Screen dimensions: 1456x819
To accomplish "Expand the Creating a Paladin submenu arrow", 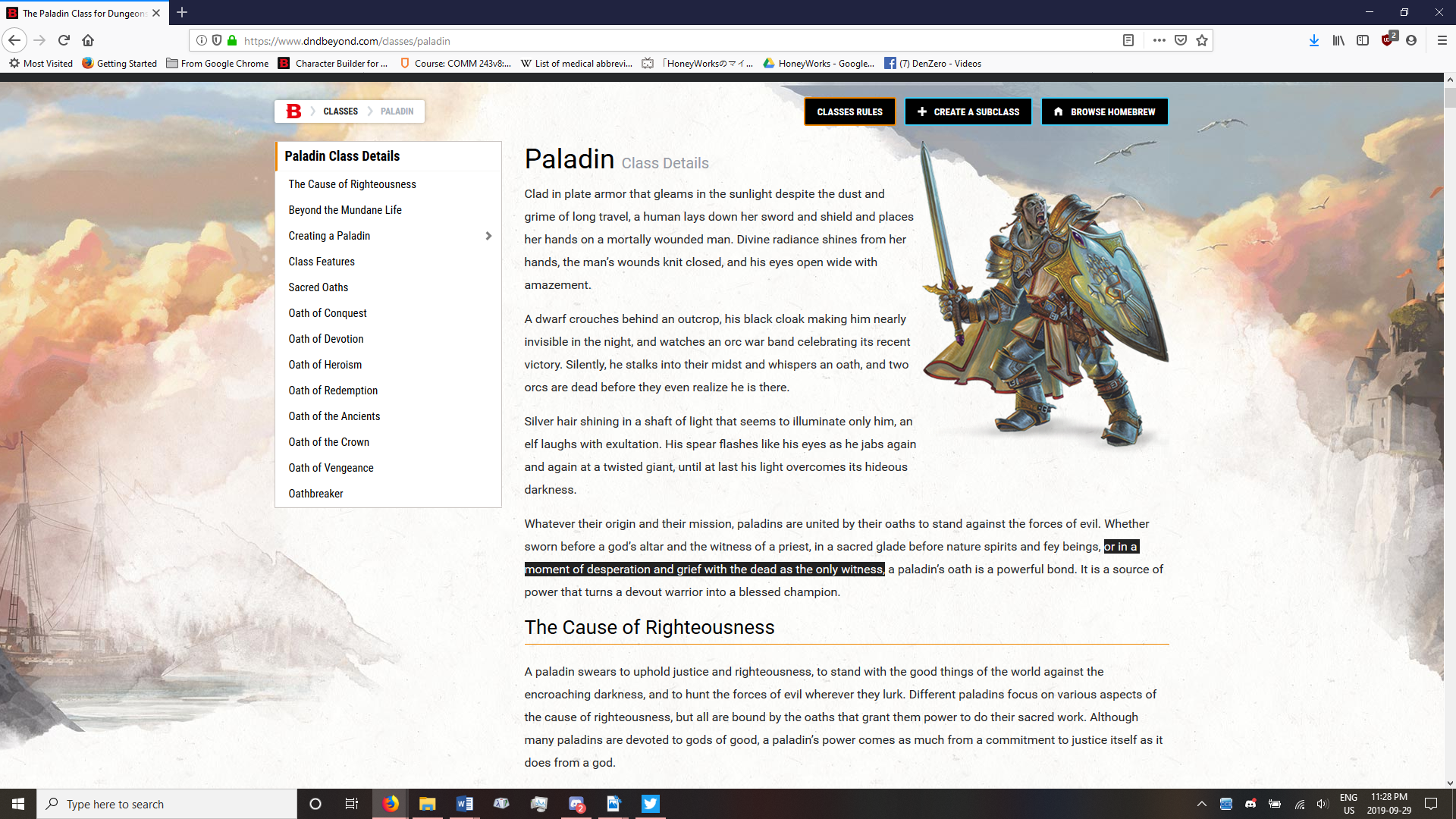I will (x=488, y=236).
